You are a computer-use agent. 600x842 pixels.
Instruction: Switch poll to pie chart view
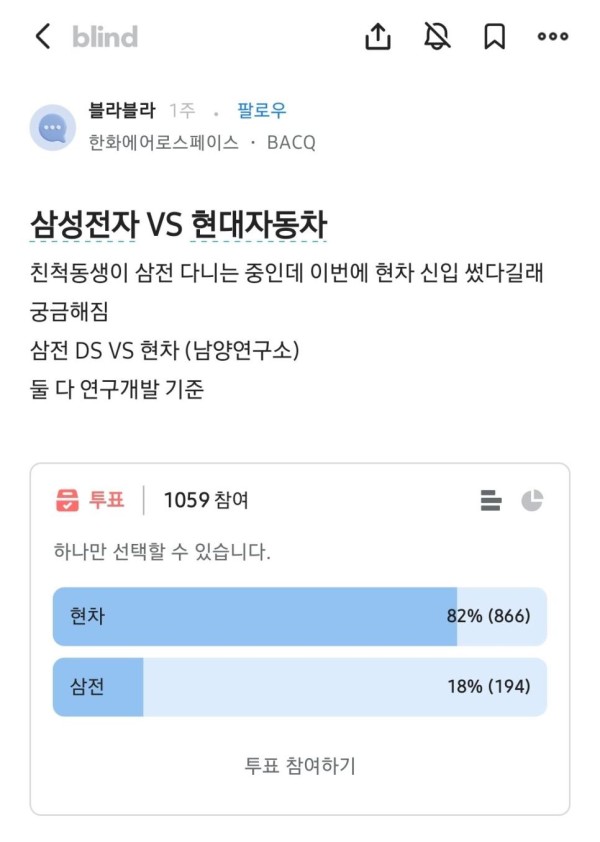tap(532, 500)
